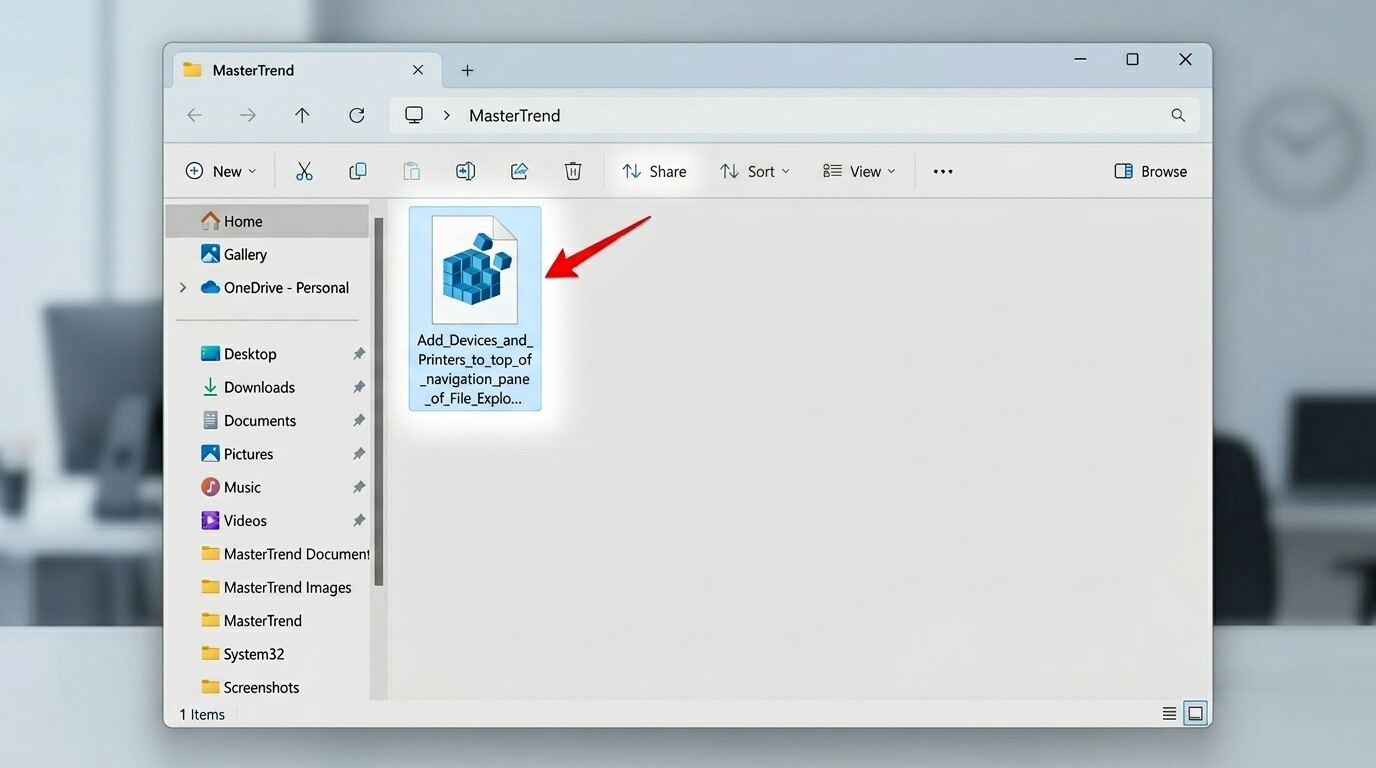Screen dimensions: 1376x768
Task: Open the View dropdown menu
Action: point(859,171)
